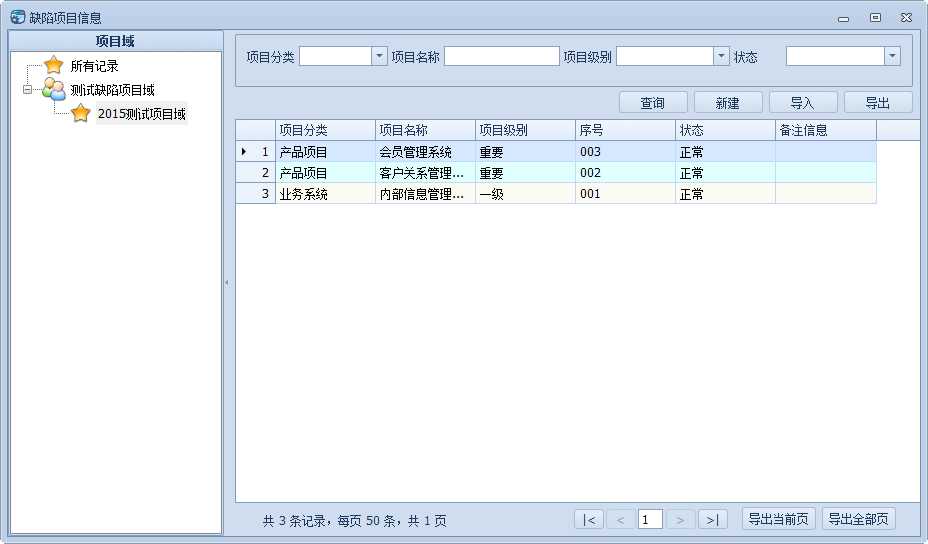Click the 查询 button
This screenshot has width=928, height=544.
point(653,103)
